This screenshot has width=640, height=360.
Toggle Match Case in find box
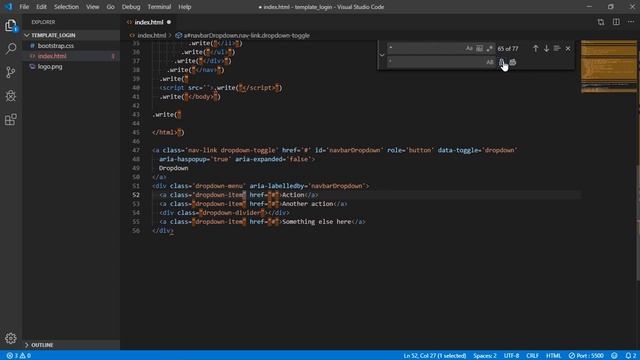tap(469, 49)
